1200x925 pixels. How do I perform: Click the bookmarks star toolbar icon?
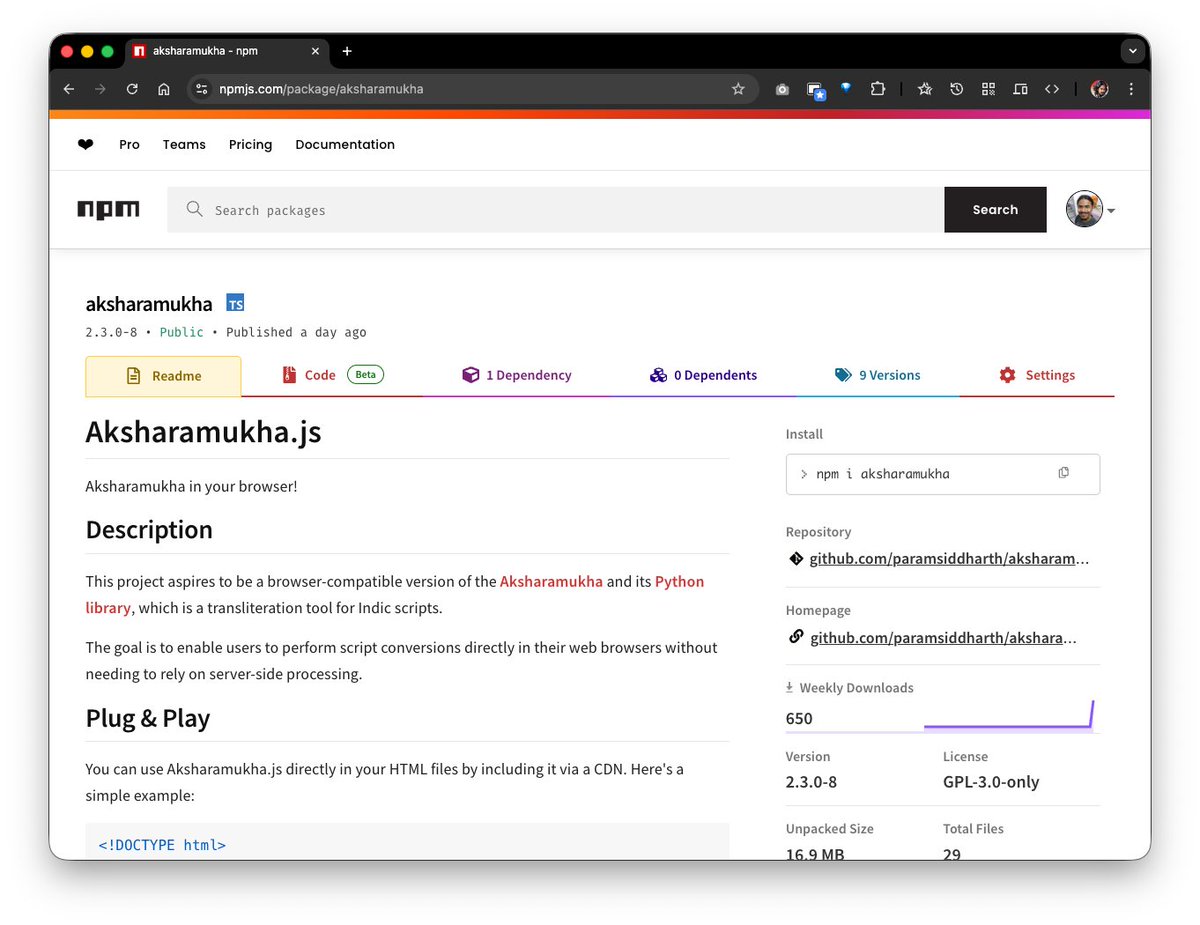pos(925,89)
